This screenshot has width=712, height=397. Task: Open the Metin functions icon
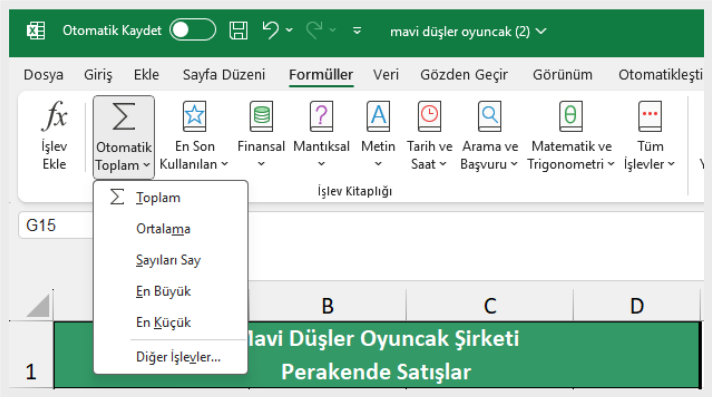(378, 116)
